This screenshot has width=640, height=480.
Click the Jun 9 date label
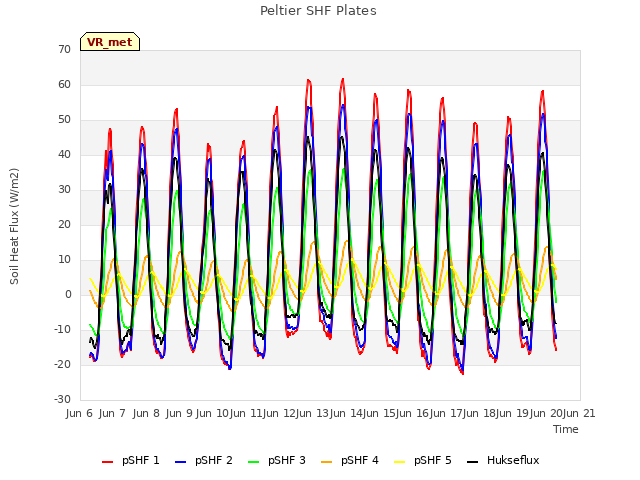(179, 413)
